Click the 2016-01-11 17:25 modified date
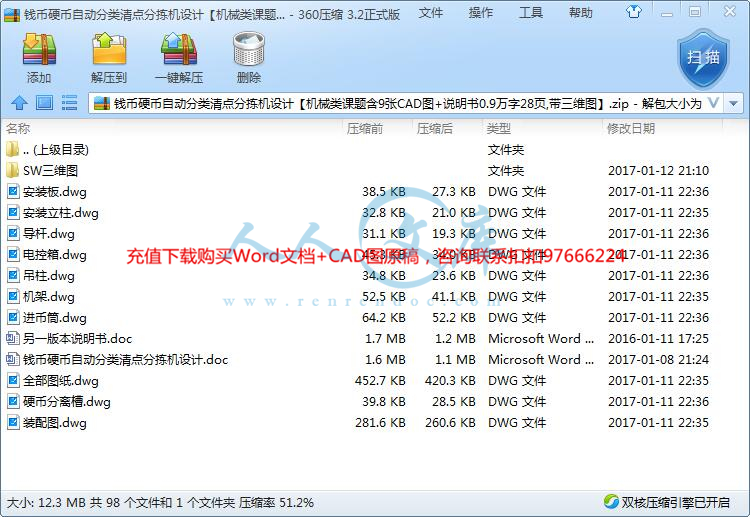 coord(658,339)
